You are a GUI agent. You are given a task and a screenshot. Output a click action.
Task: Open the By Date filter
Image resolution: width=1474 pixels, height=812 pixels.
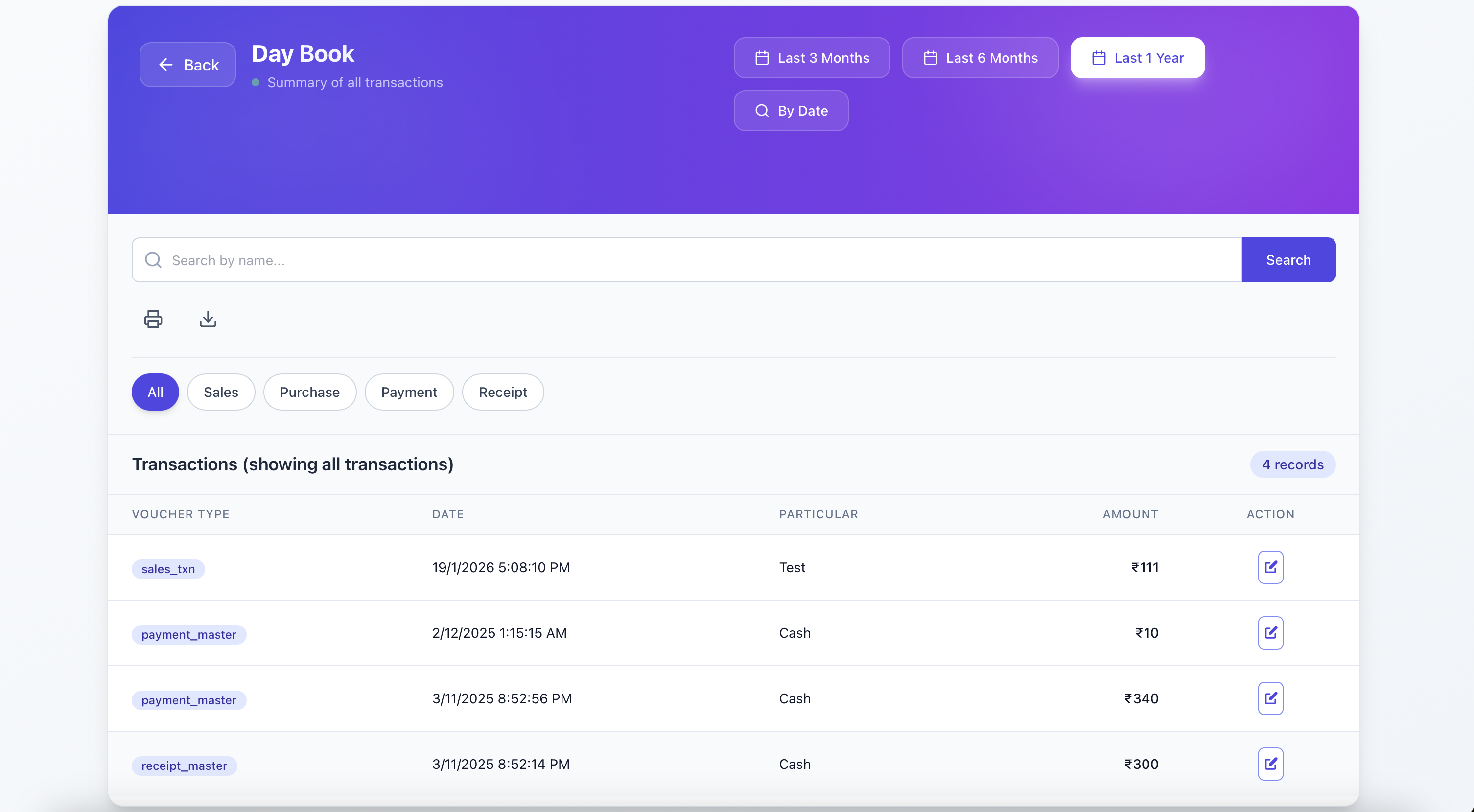(x=791, y=111)
